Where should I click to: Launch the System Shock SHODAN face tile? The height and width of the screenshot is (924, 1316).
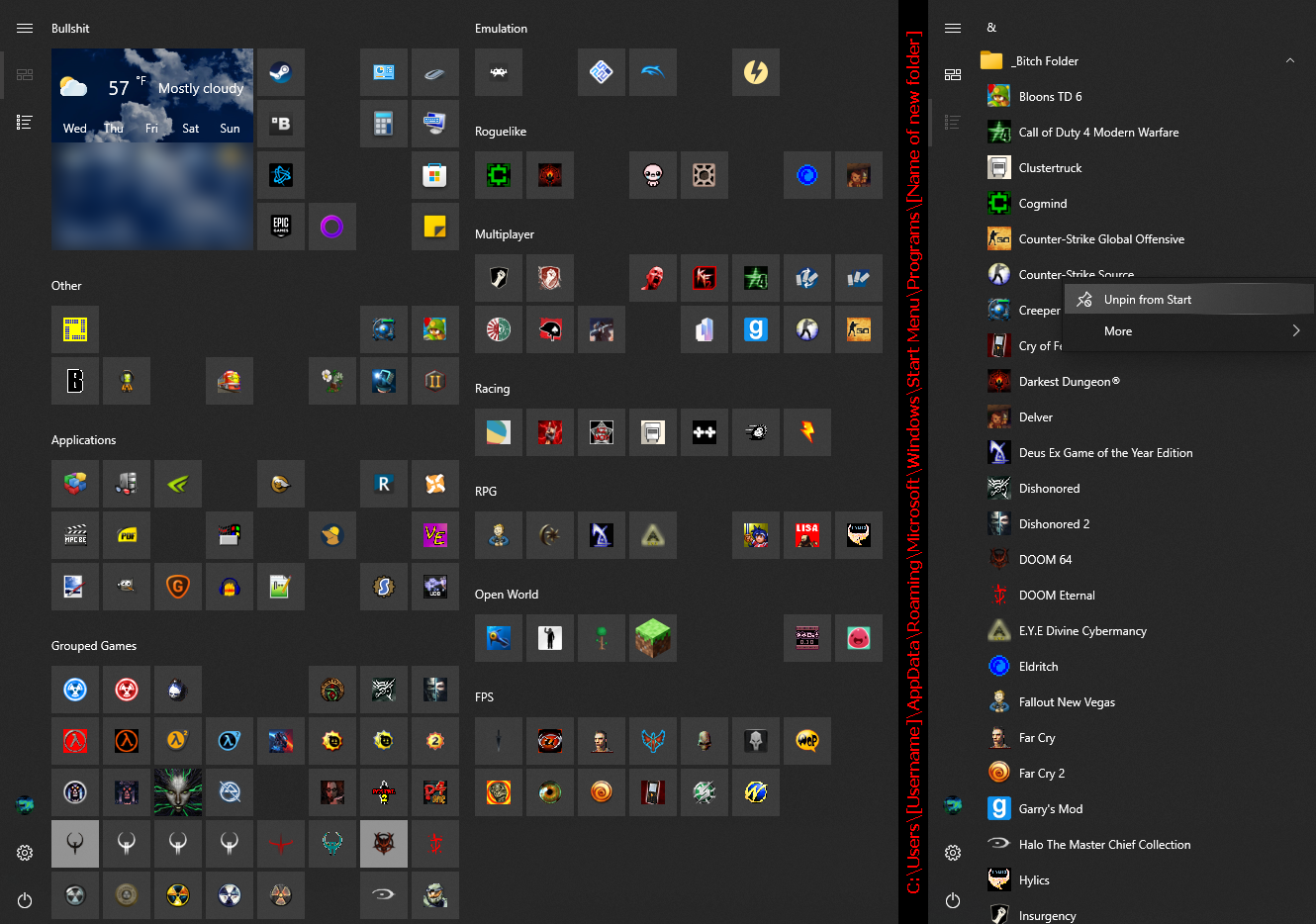pos(178,792)
